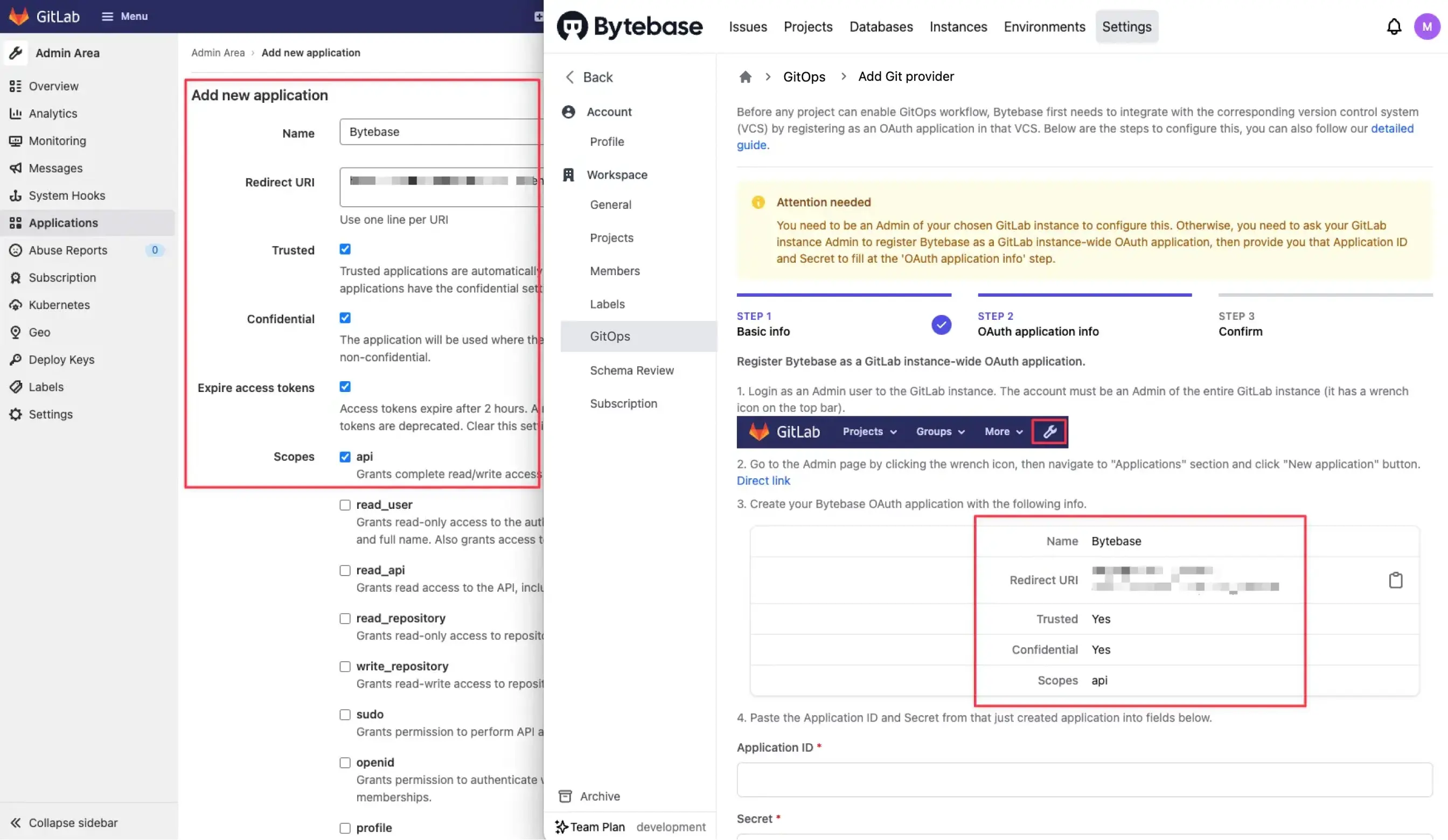Toggle the Trusted checkbox in GitLab form

(x=345, y=250)
